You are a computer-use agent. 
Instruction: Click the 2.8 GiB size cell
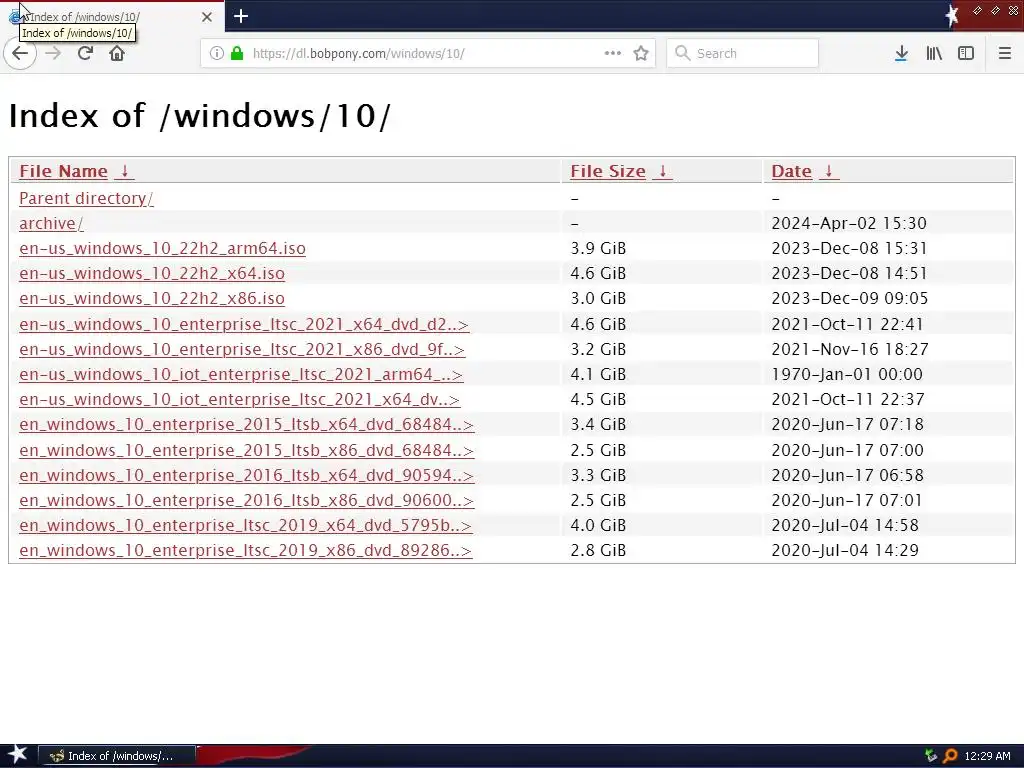(x=598, y=551)
